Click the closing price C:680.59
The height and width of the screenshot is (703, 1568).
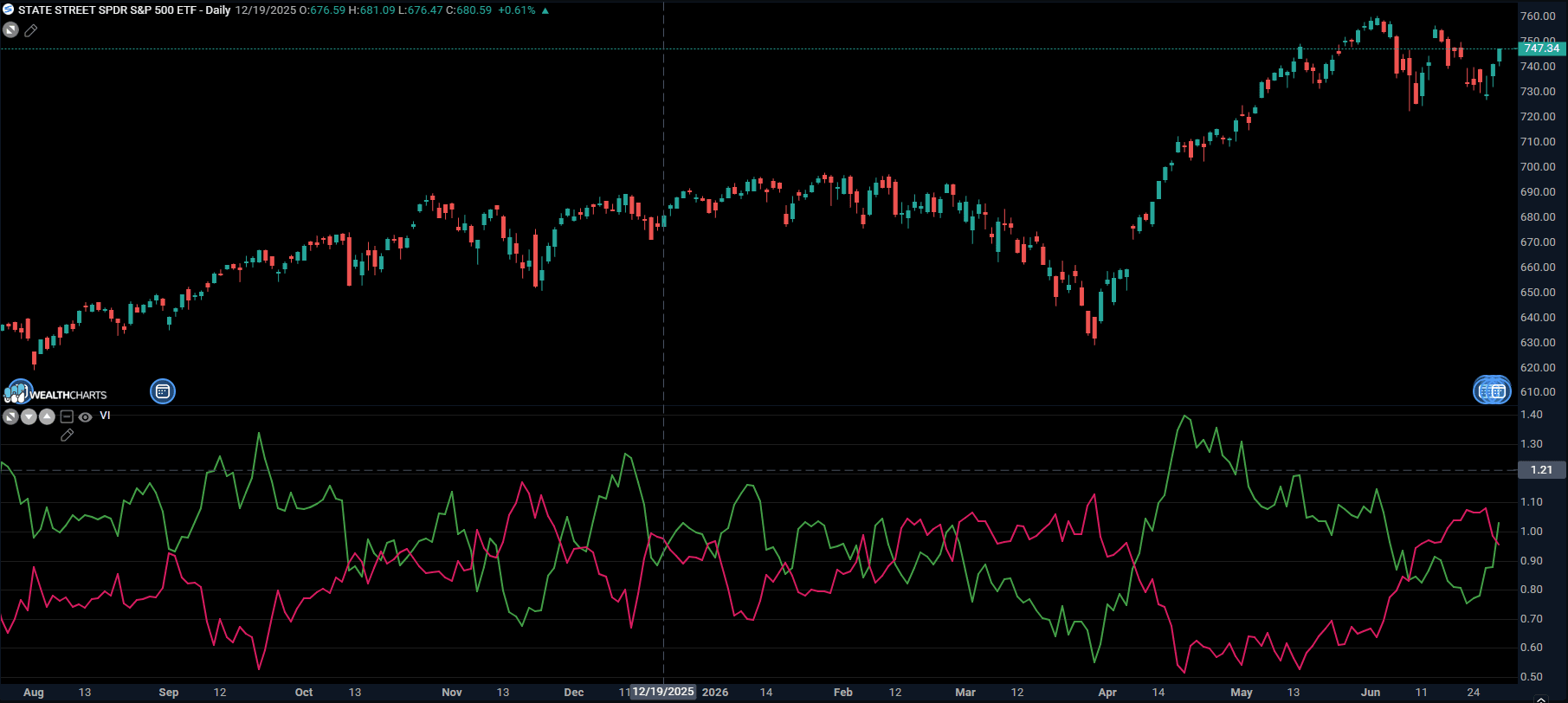click(468, 10)
